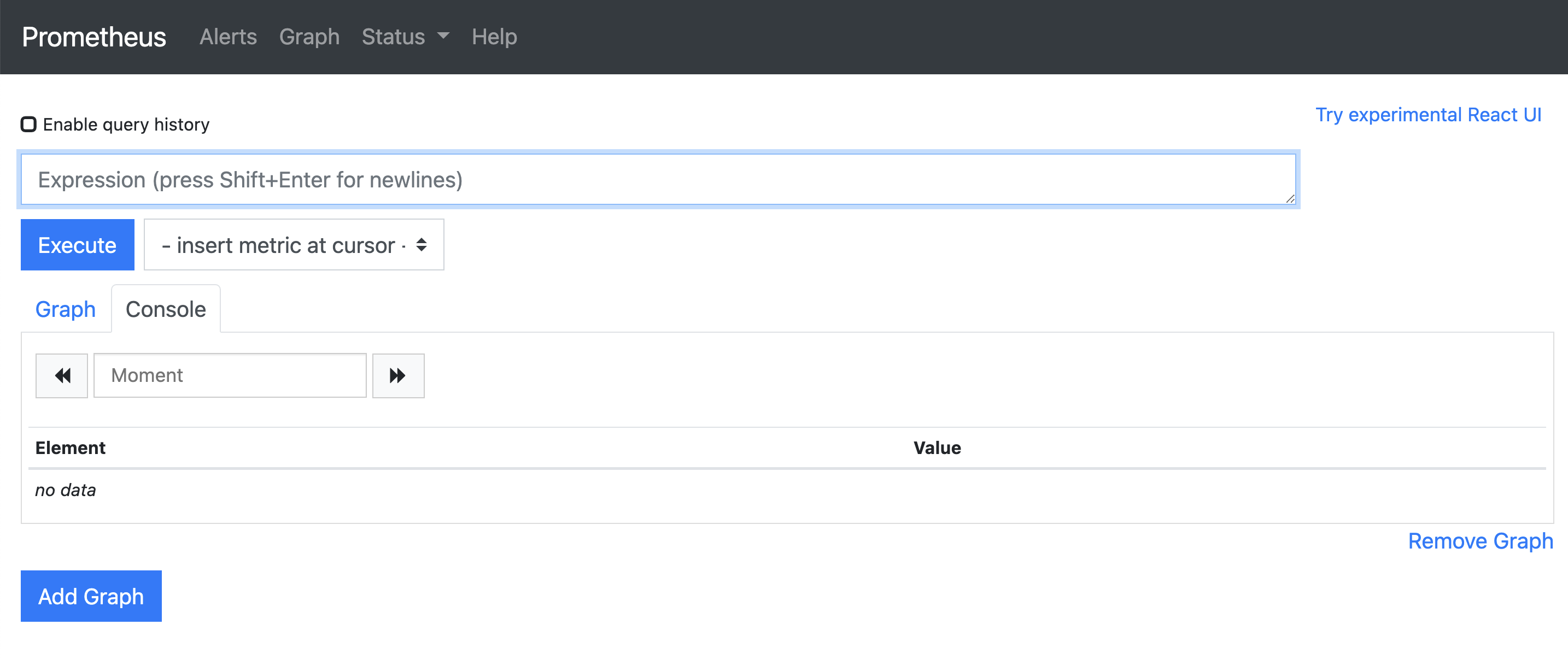The width and height of the screenshot is (1568, 660).
Task: Open the Help navbar item
Action: coord(494,37)
